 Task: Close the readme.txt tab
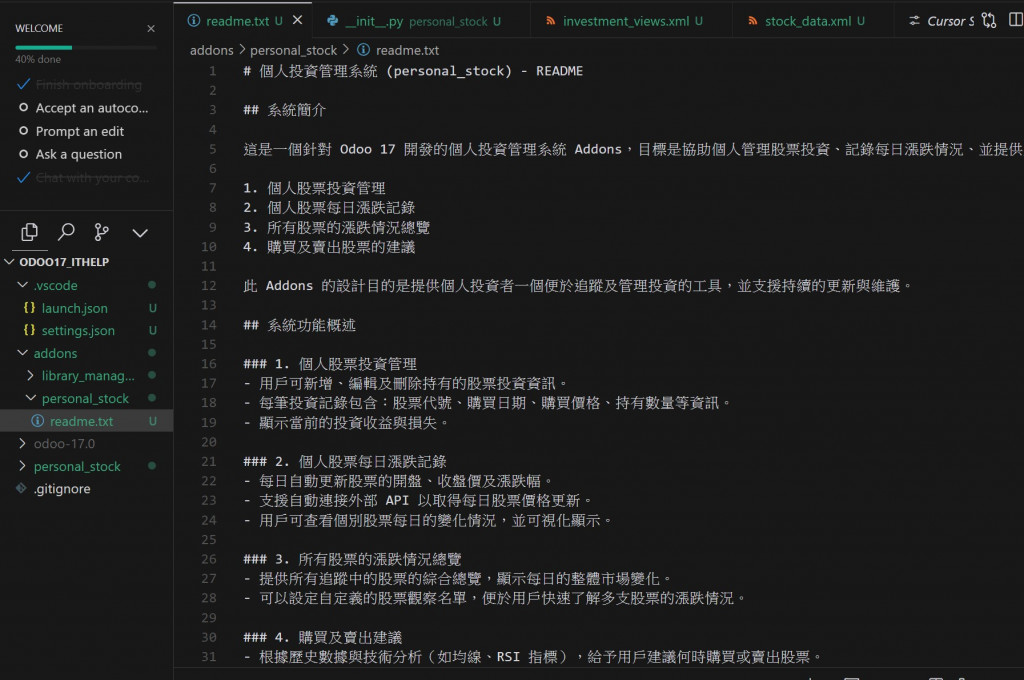click(x=297, y=20)
